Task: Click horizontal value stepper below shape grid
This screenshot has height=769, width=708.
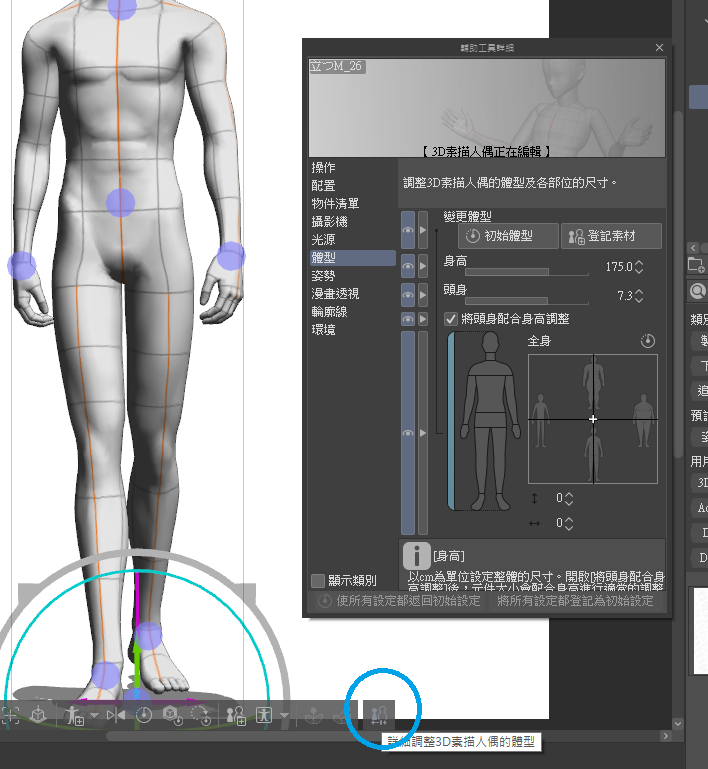Action: coord(568,524)
